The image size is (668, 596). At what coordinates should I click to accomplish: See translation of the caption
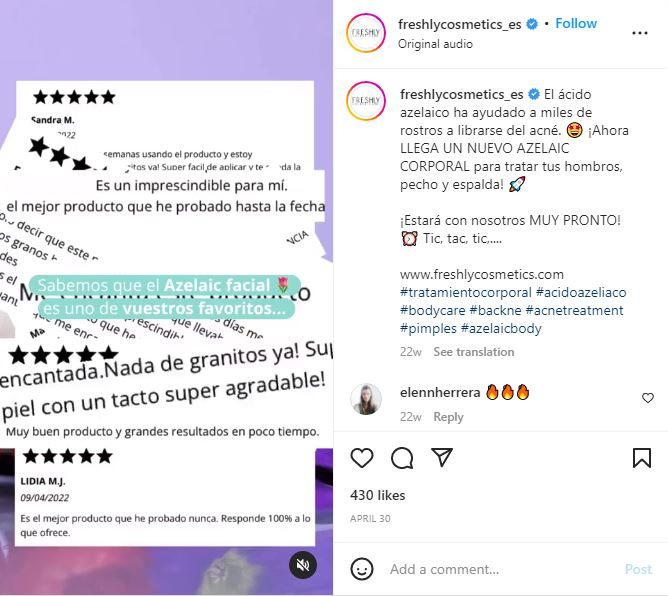pos(473,352)
